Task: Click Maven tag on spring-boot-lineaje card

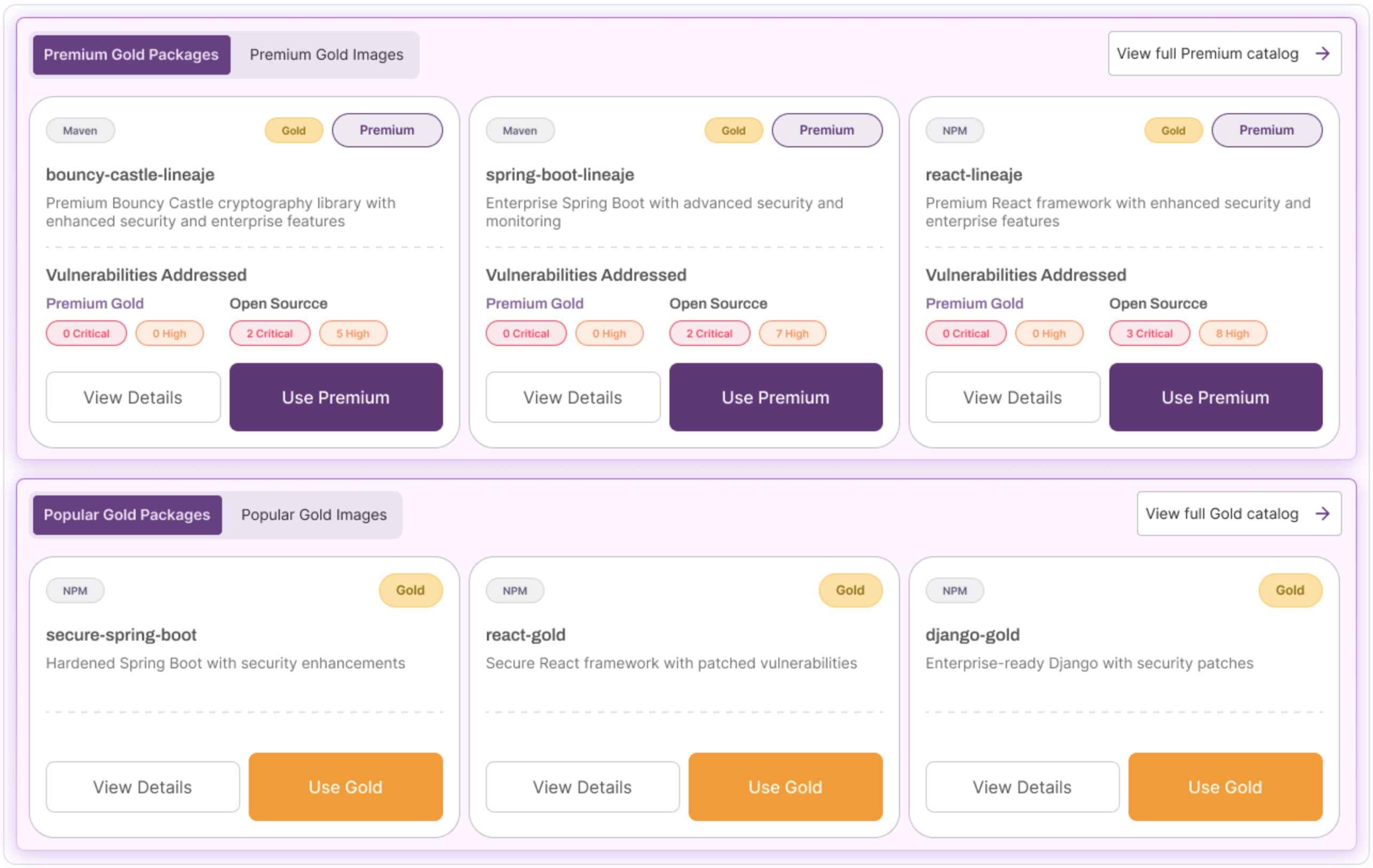Action: (x=519, y=131)
